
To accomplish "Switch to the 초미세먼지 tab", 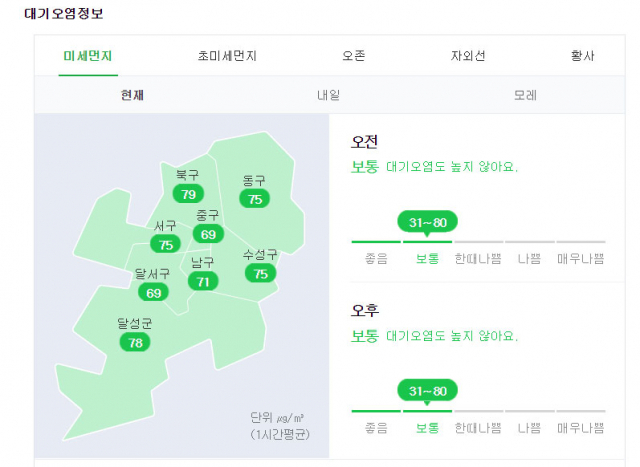I will tap(227, 56).
